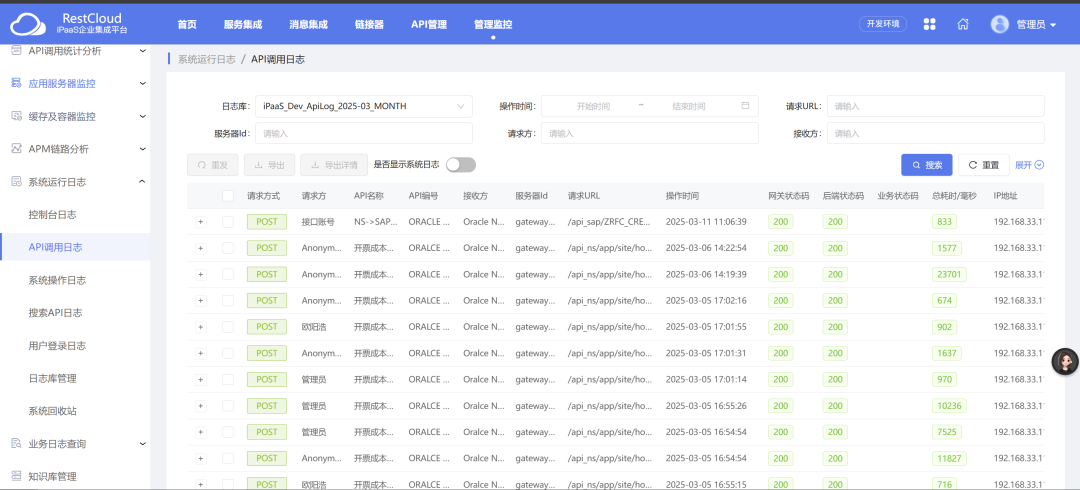The width and height of the screenshot is (1080, 490).
Task: Click the 搜索 button
Action: 927,165
